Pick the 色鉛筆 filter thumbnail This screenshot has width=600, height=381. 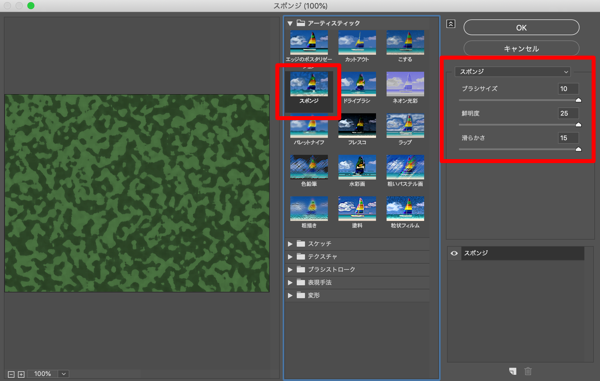(309, 167)
